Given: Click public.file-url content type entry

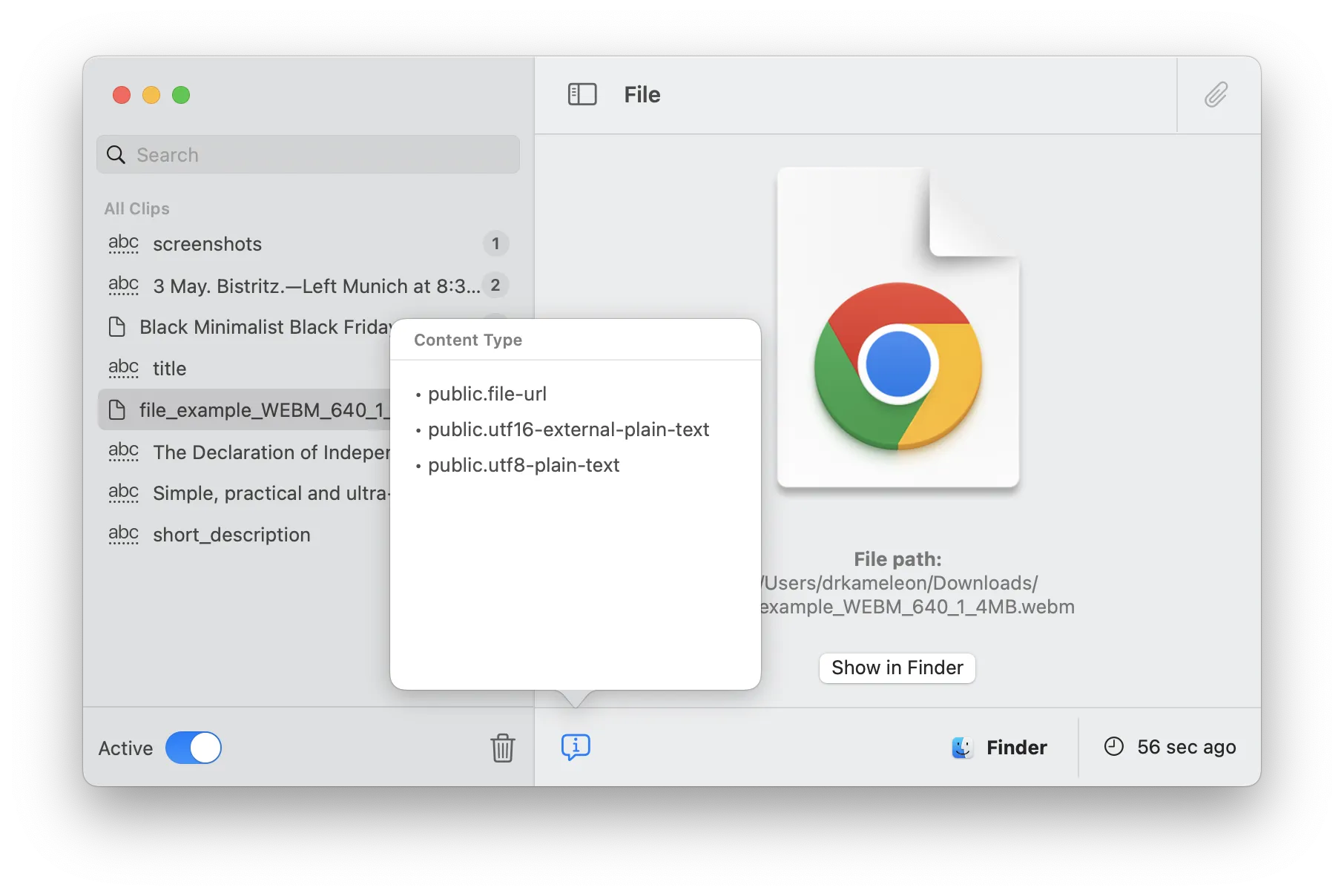Looking at the screenshot, I should click(x=487, y=394).
